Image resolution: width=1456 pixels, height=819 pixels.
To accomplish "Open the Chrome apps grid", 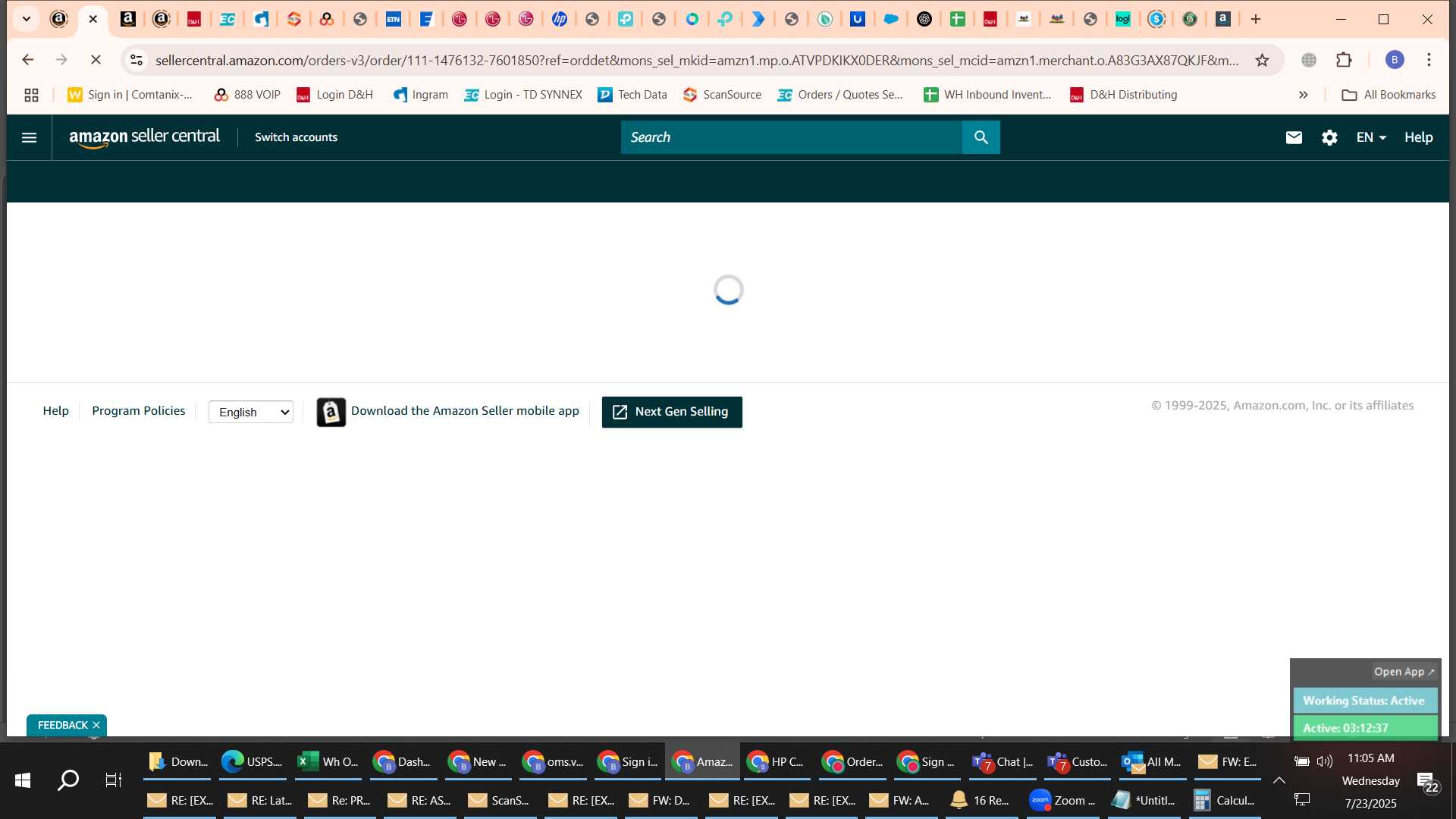I will point(31,95).
